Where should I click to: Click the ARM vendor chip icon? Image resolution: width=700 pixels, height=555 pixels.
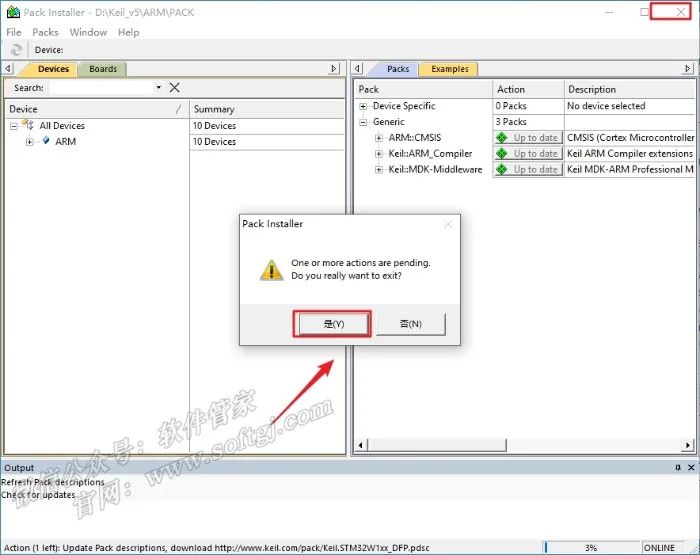point(46,141)
